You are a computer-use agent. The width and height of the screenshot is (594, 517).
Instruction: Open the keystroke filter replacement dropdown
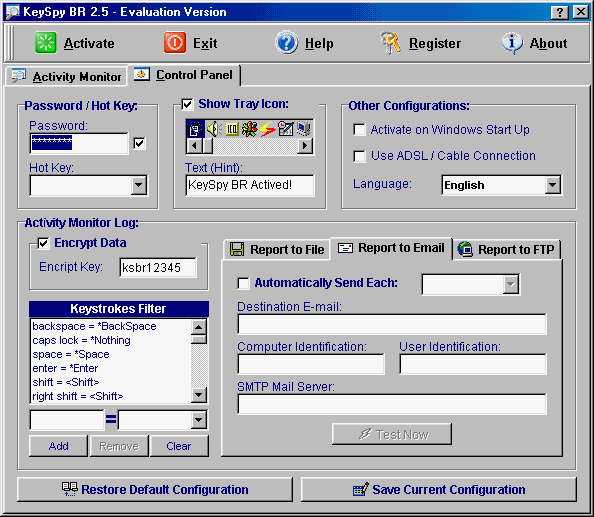(199, 420)
